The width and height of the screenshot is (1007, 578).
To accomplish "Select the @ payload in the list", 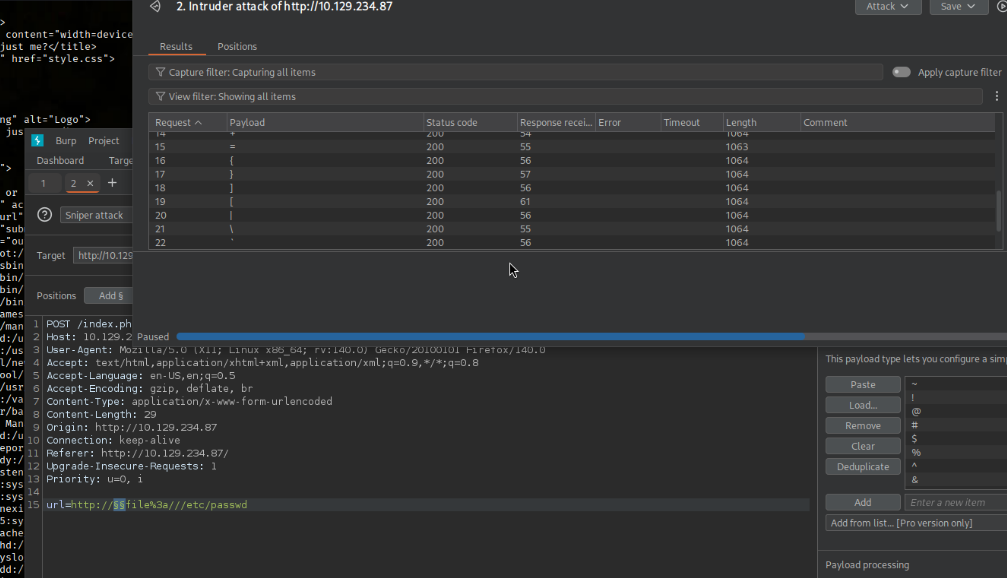I will tap(956, 411).
